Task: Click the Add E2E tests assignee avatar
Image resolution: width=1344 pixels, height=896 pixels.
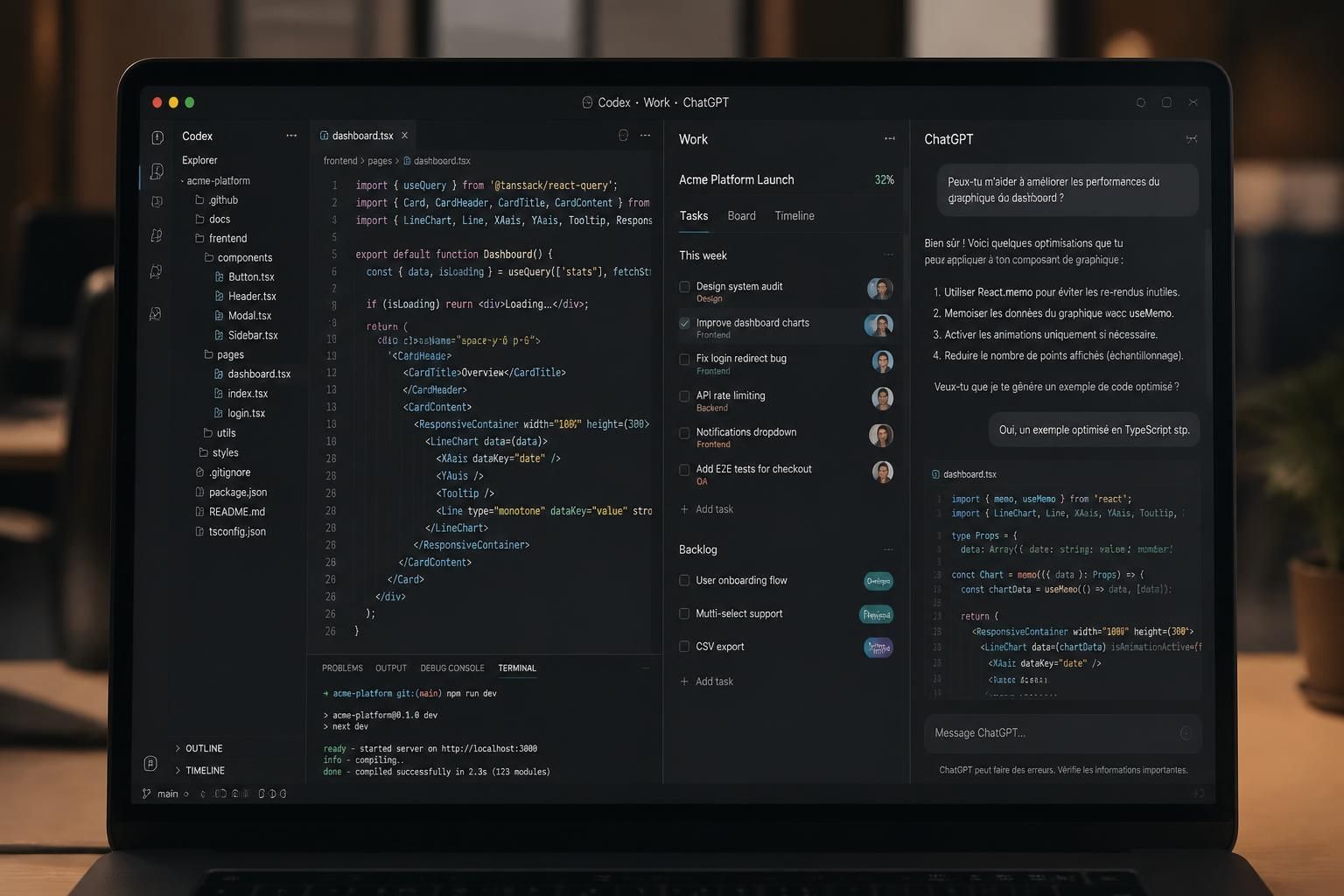Action: coord(882,472)
